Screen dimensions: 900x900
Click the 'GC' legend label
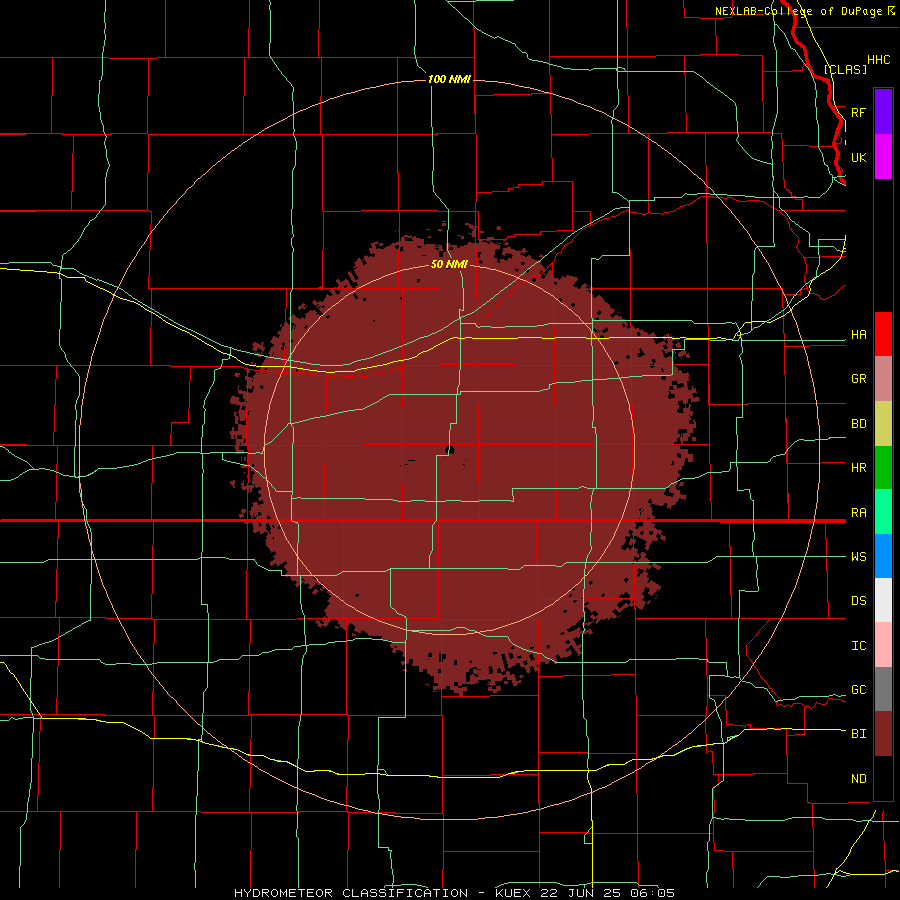858,690
